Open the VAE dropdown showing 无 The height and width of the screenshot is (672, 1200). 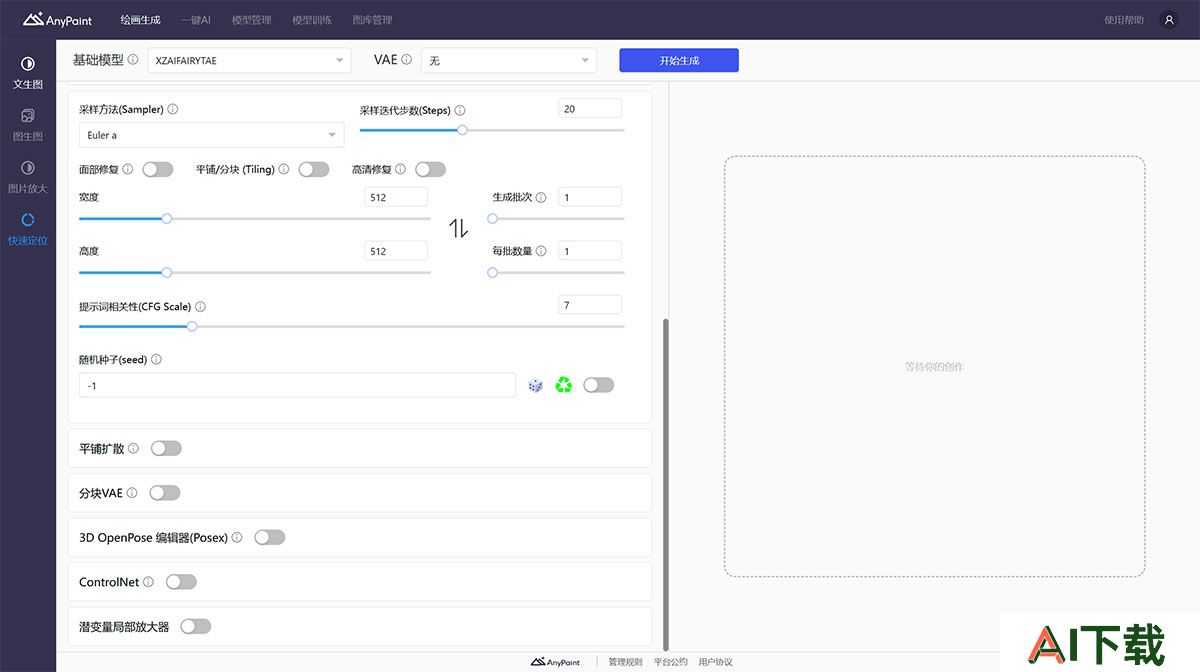[x=509, y=60]
